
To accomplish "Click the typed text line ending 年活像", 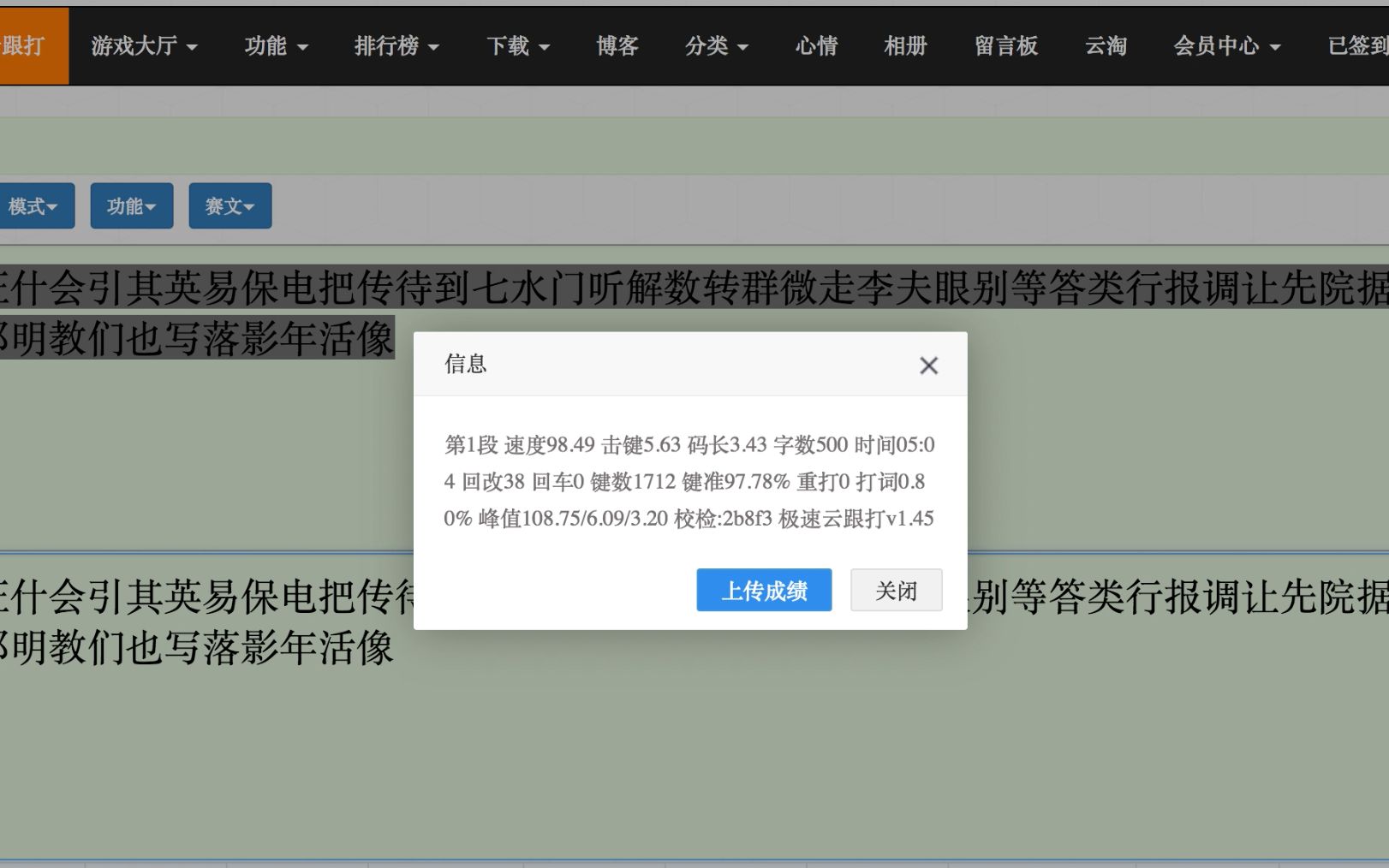I will coord(197,646).
